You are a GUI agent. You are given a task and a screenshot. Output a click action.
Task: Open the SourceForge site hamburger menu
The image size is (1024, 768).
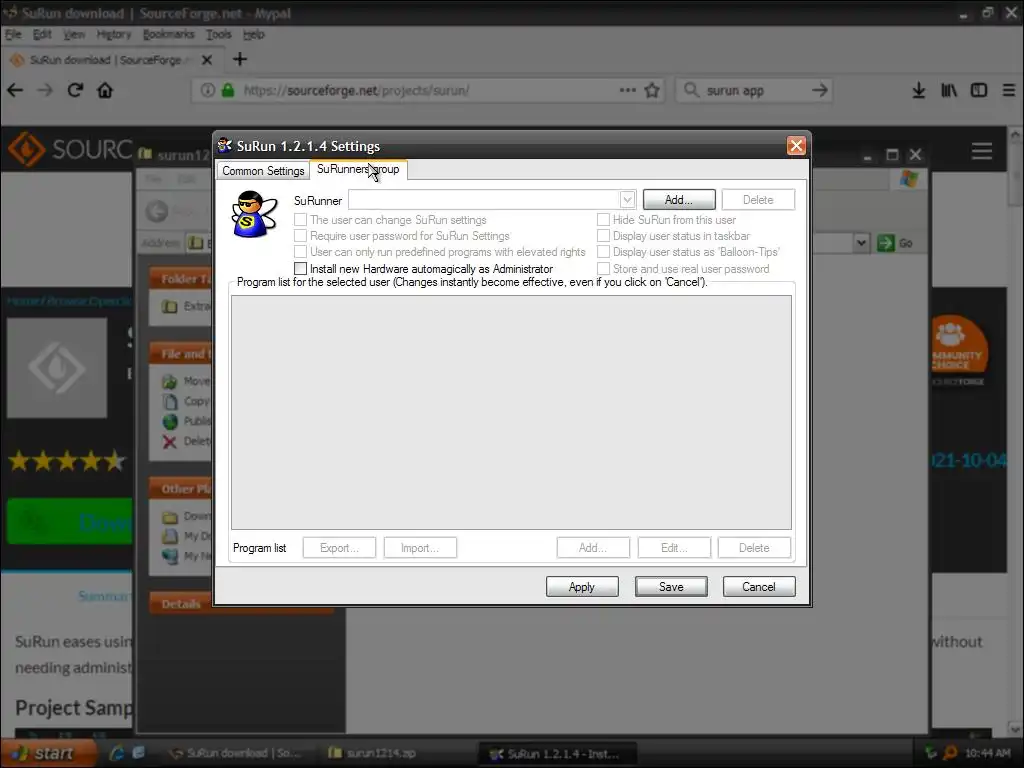[982, 151]
